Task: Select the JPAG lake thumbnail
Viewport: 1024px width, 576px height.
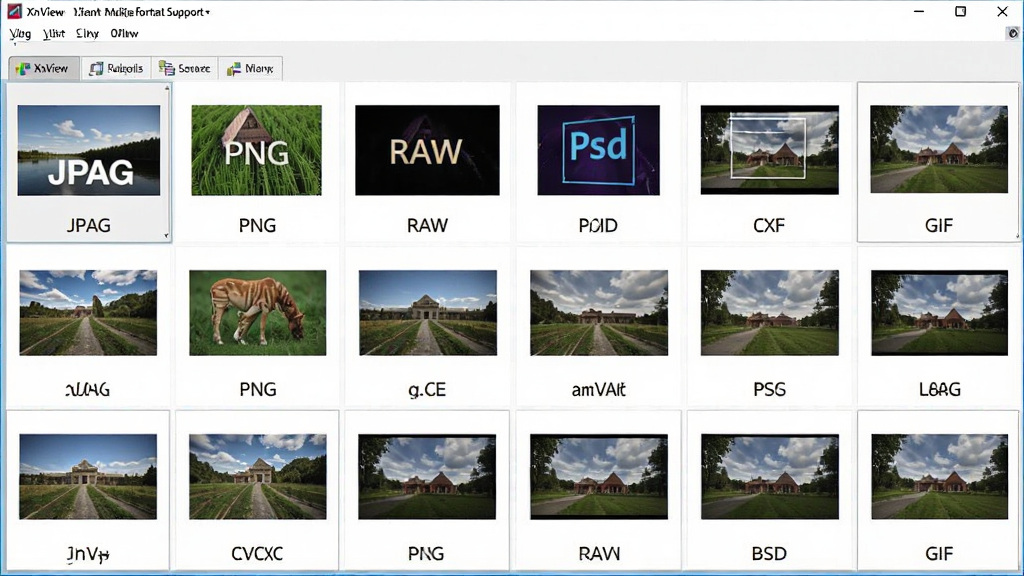Action: [x=89, y=150]
